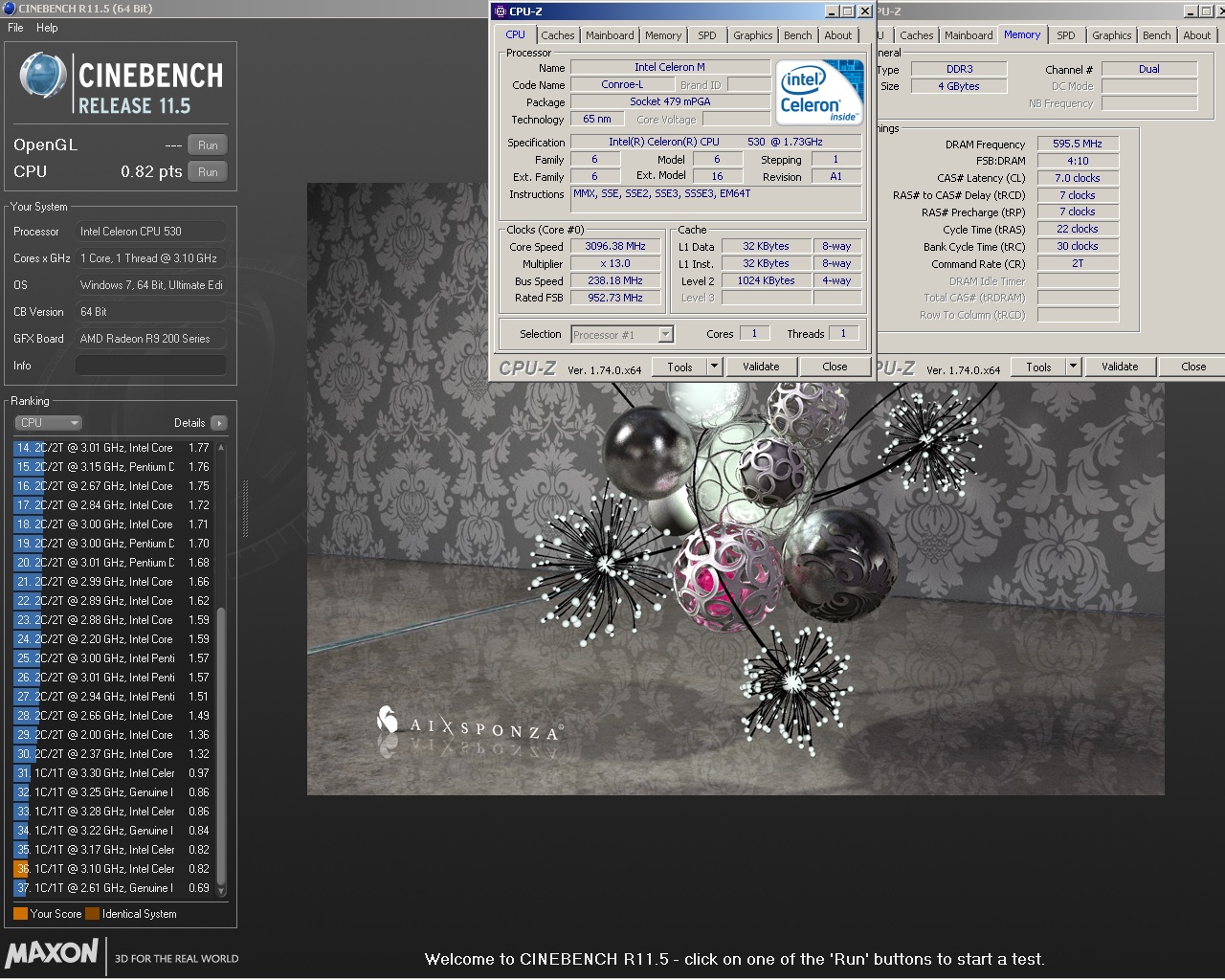
Task: Click Core Speed value 3096.38 MHz
Action: point(615,246)
